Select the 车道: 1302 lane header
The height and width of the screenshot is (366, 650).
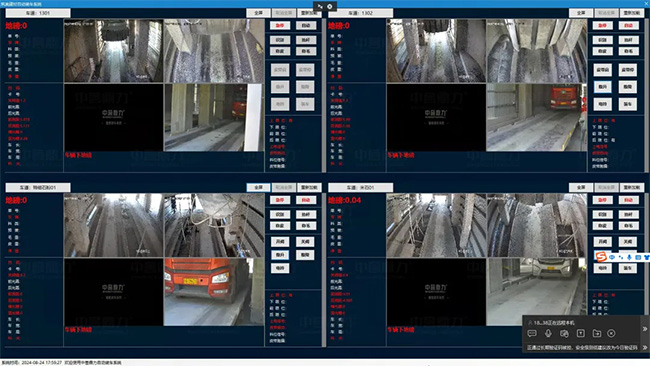[360, 13]
